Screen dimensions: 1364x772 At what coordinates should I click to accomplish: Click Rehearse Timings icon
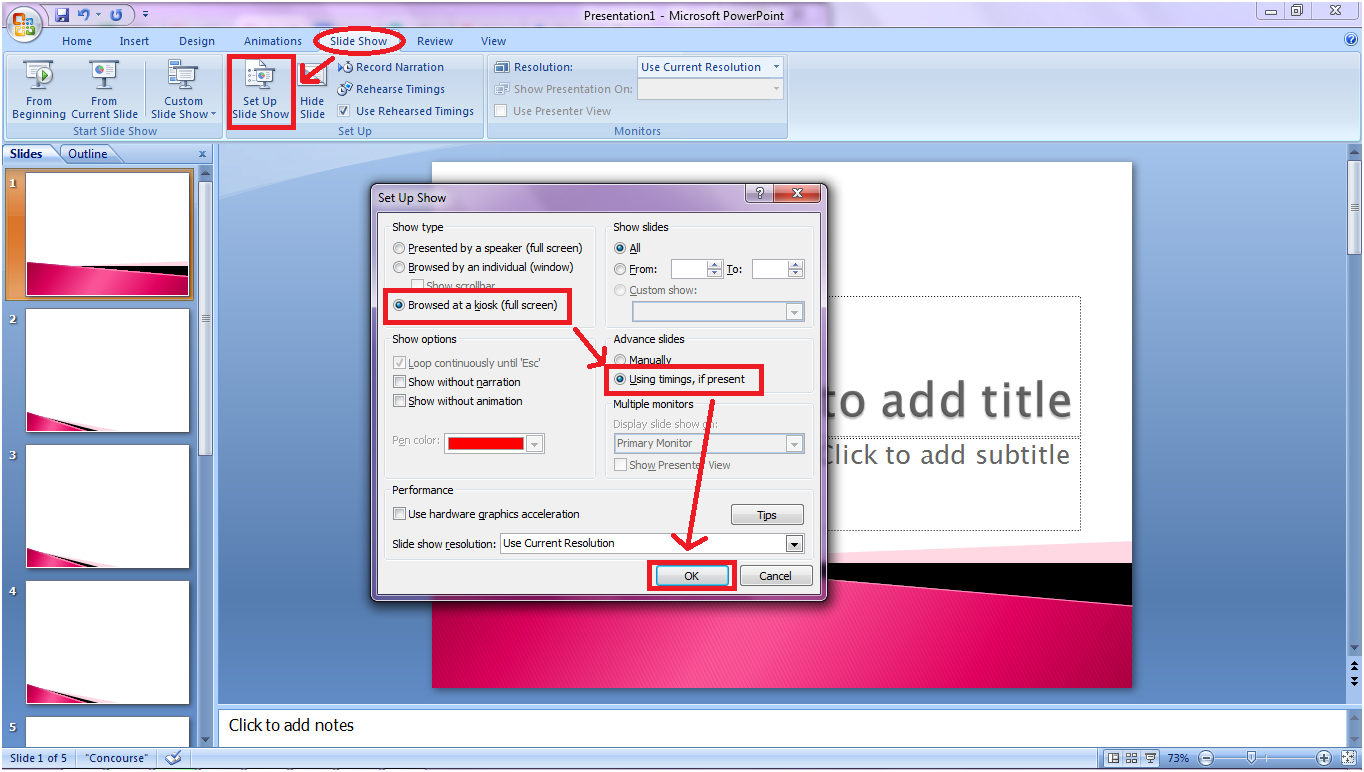click(x=345, y=89)
